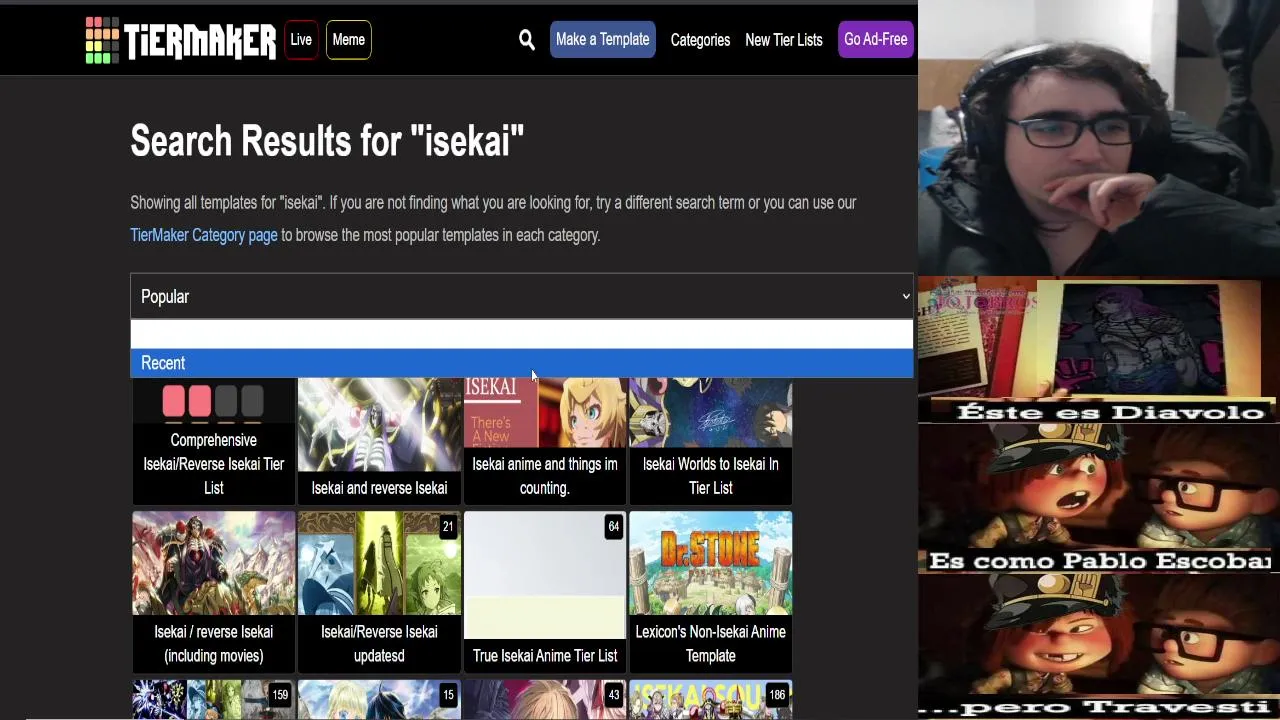The image size is (1280, 720).
Task: Open Categories menu item
Action: pyautogui.click(x=700, y=40)
